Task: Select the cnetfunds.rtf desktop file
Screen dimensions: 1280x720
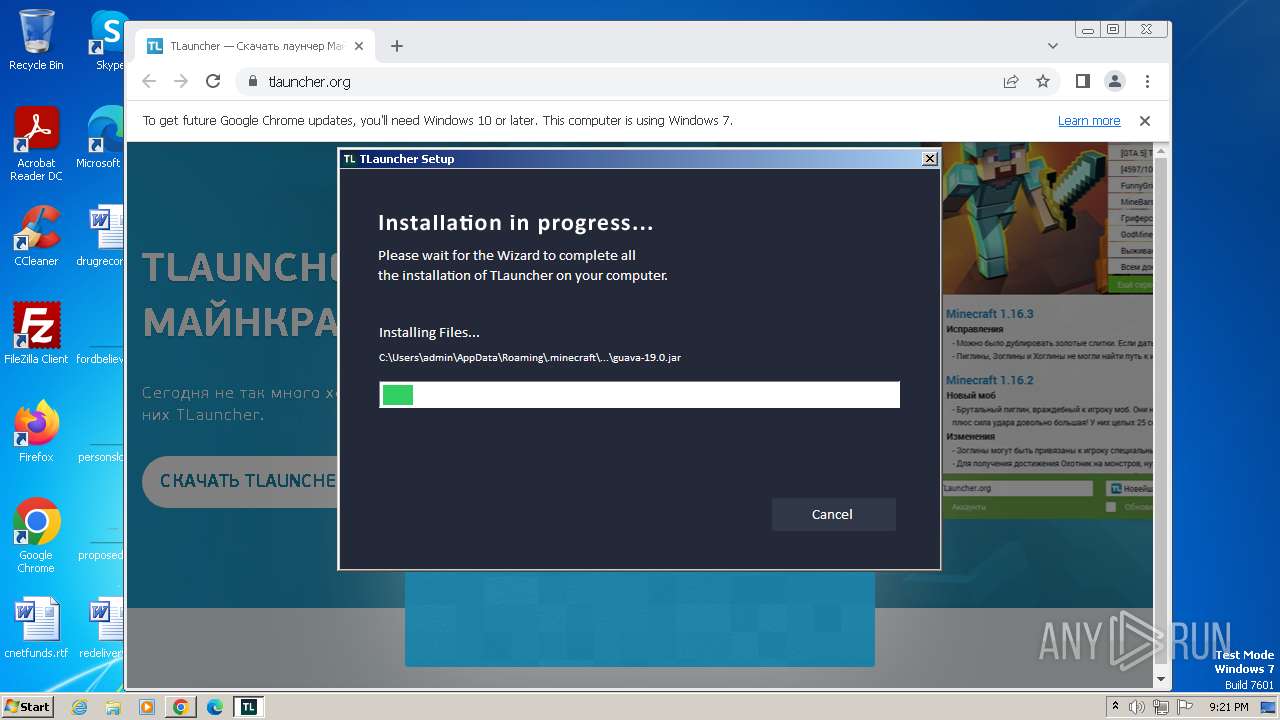Action: click(x=36, y=628)
